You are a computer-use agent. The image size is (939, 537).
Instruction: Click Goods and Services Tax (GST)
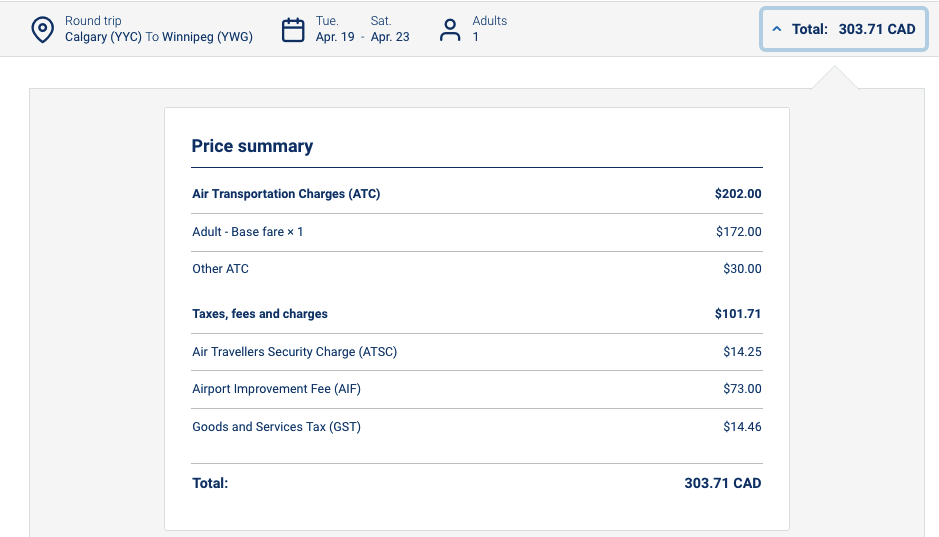pyautogui.click(x=276, y=427)
